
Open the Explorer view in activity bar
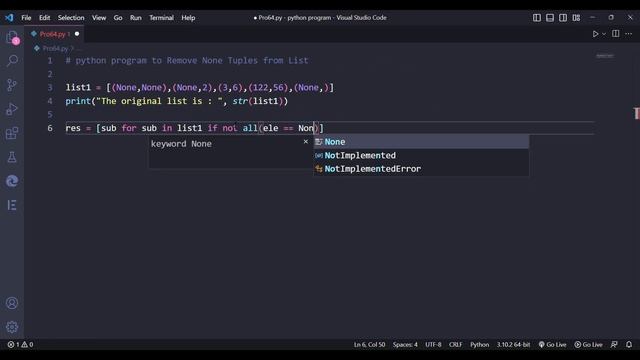click(12, 37)
